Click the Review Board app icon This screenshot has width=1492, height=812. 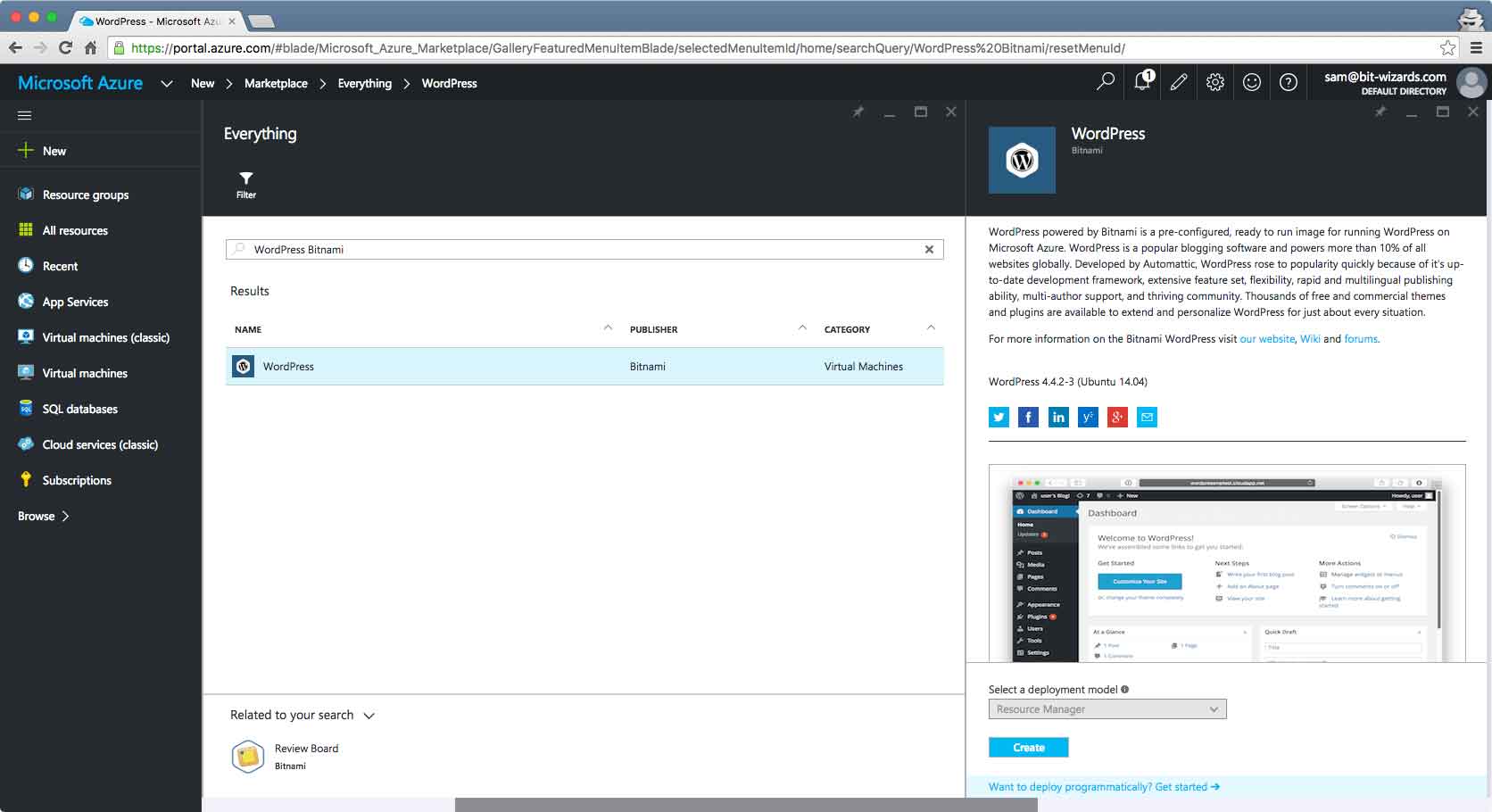248,757
